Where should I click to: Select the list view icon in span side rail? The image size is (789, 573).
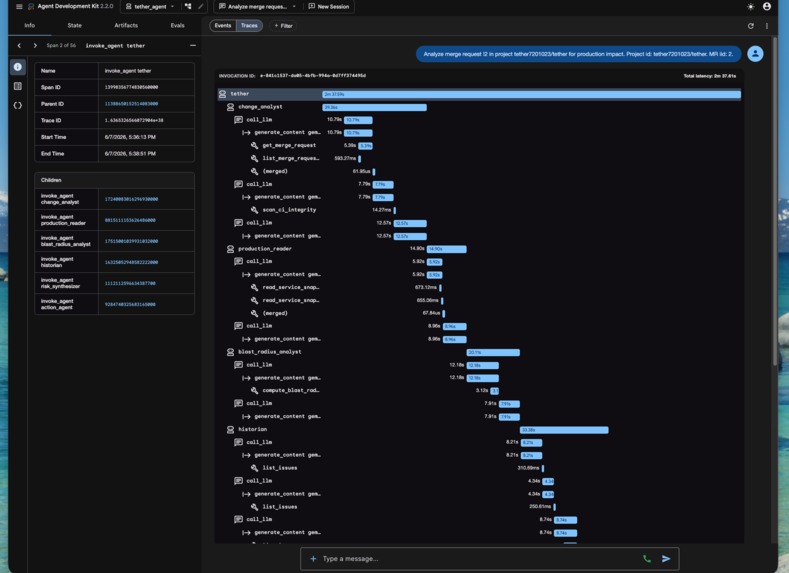[18, 86]
